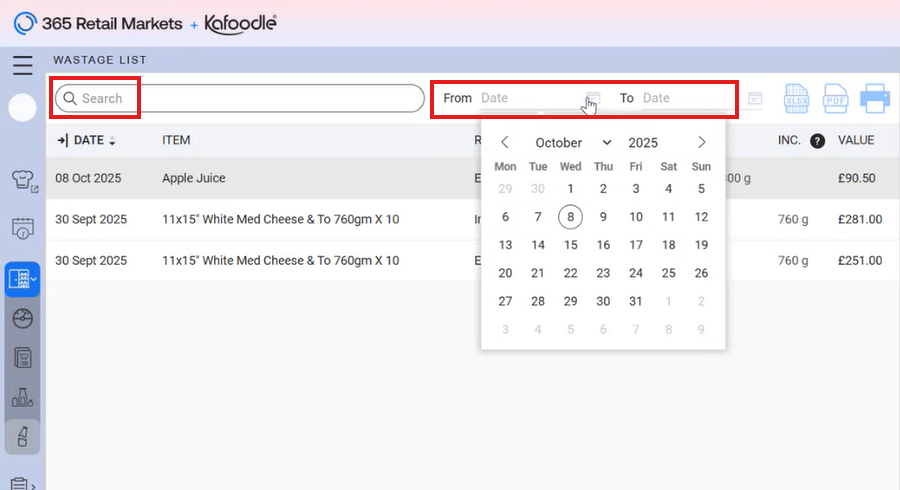This screenshot has height=490, width=900.
Task: Click the Search input field
Action: [239, 98]
